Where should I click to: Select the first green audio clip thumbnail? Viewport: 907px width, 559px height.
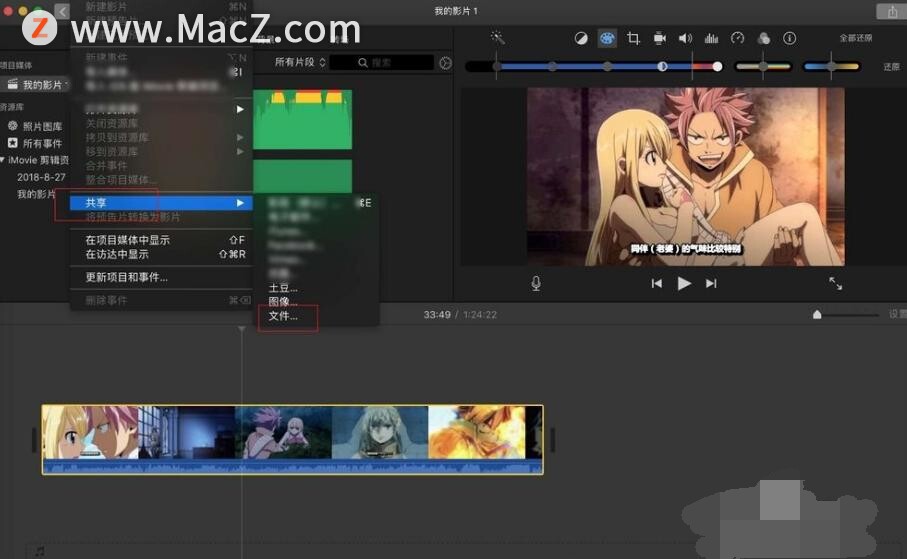303,120
